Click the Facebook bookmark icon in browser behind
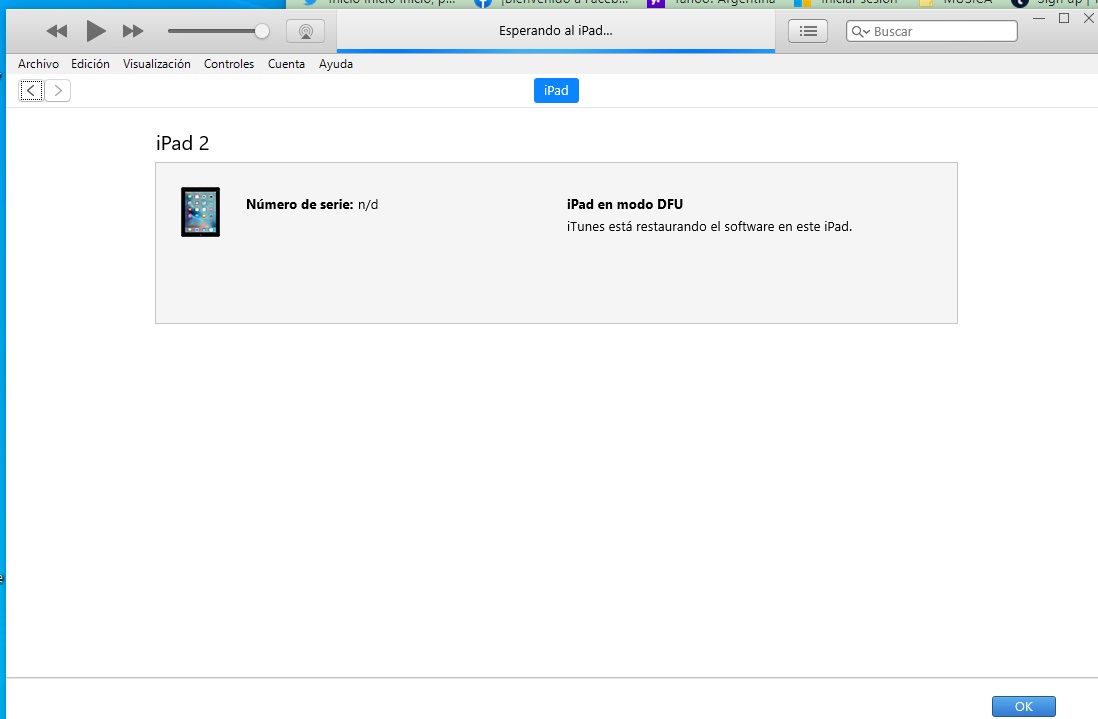Screen dimensions: 1098x719 coord(482,3)
